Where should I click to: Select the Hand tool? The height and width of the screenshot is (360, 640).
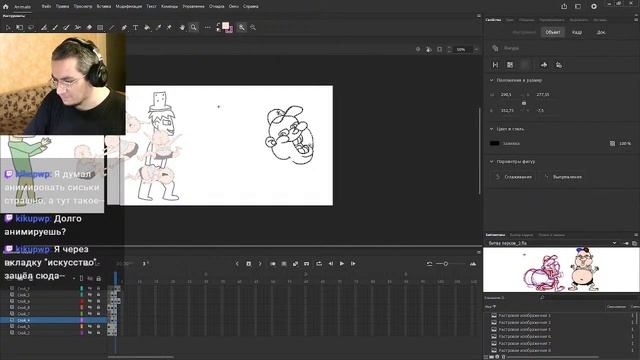pyautogui.click(x=182, y=27)
